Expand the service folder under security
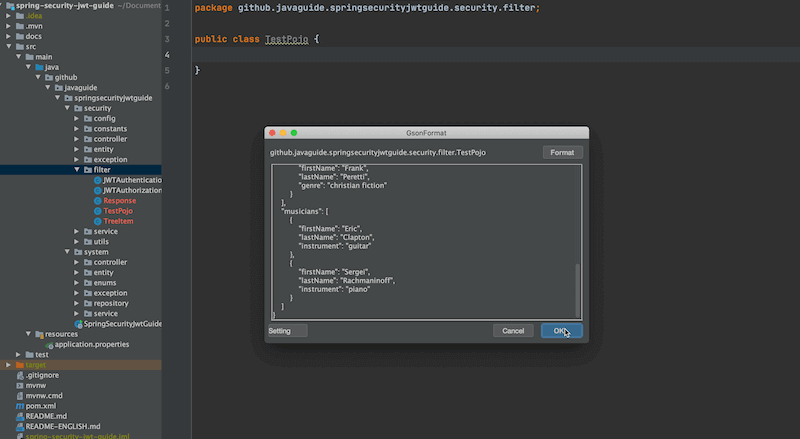The image size is (800, 439). click(x=77, y=231)
